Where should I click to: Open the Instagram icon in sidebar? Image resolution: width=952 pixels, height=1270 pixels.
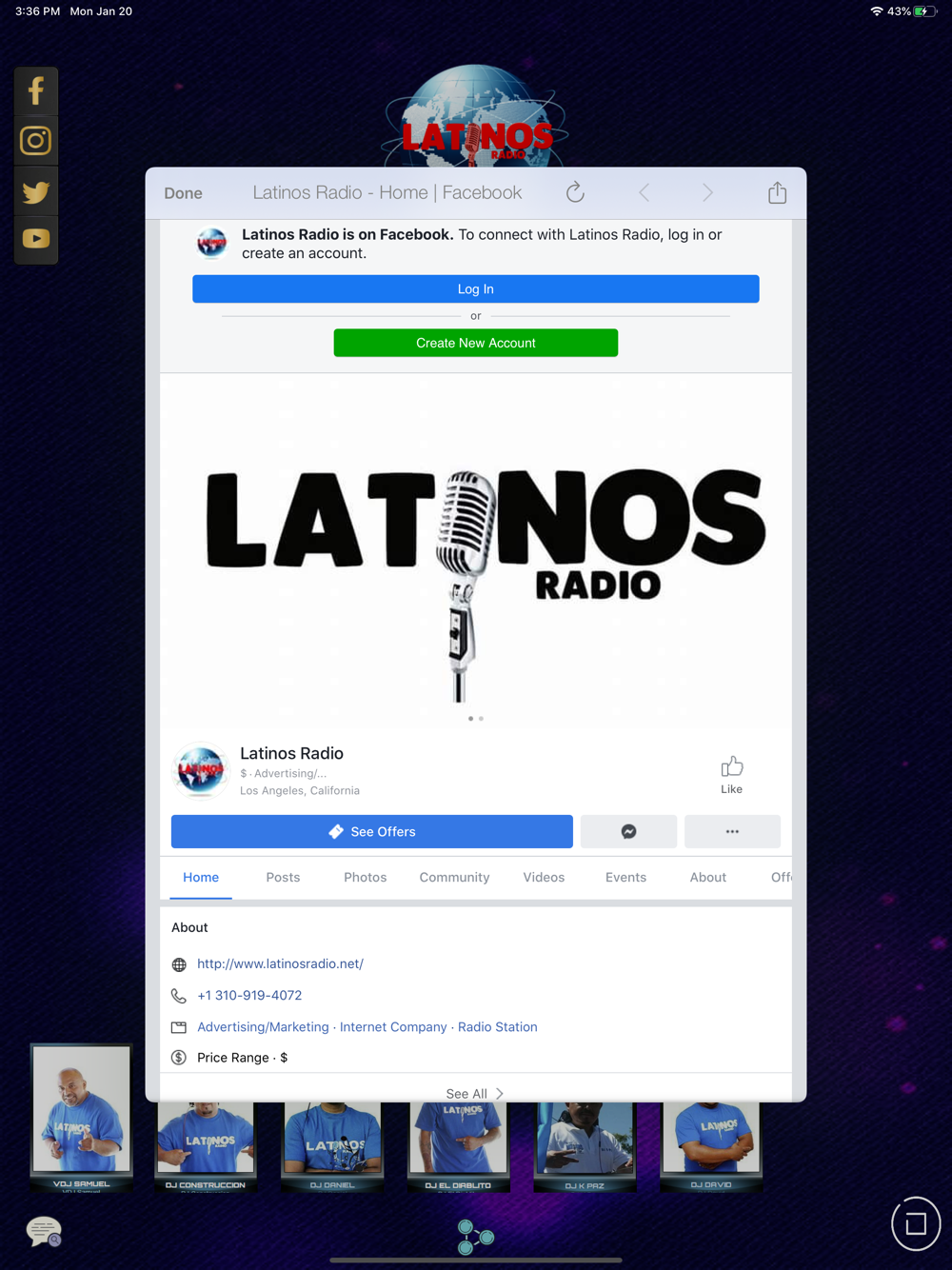coord(36,141)
